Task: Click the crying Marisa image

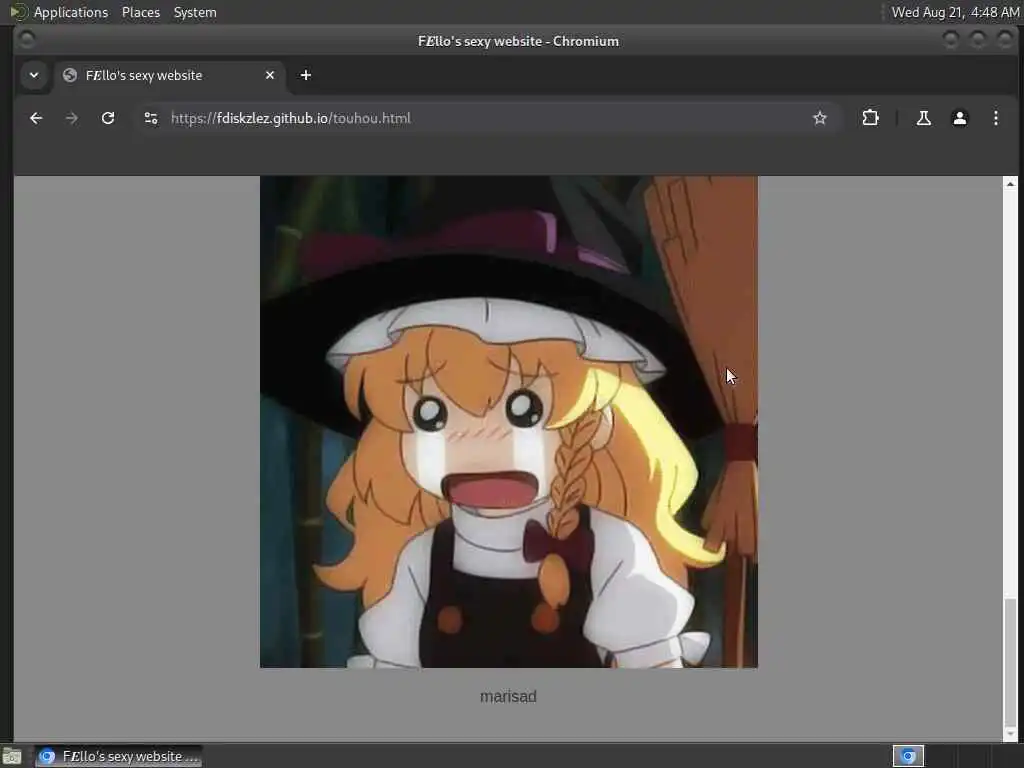Action: pyautogui.click(x=509, y=422)
